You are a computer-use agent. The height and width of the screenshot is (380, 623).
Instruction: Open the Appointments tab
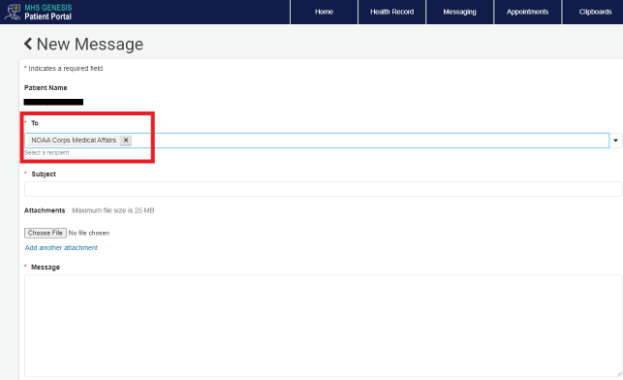click(527, 12)
